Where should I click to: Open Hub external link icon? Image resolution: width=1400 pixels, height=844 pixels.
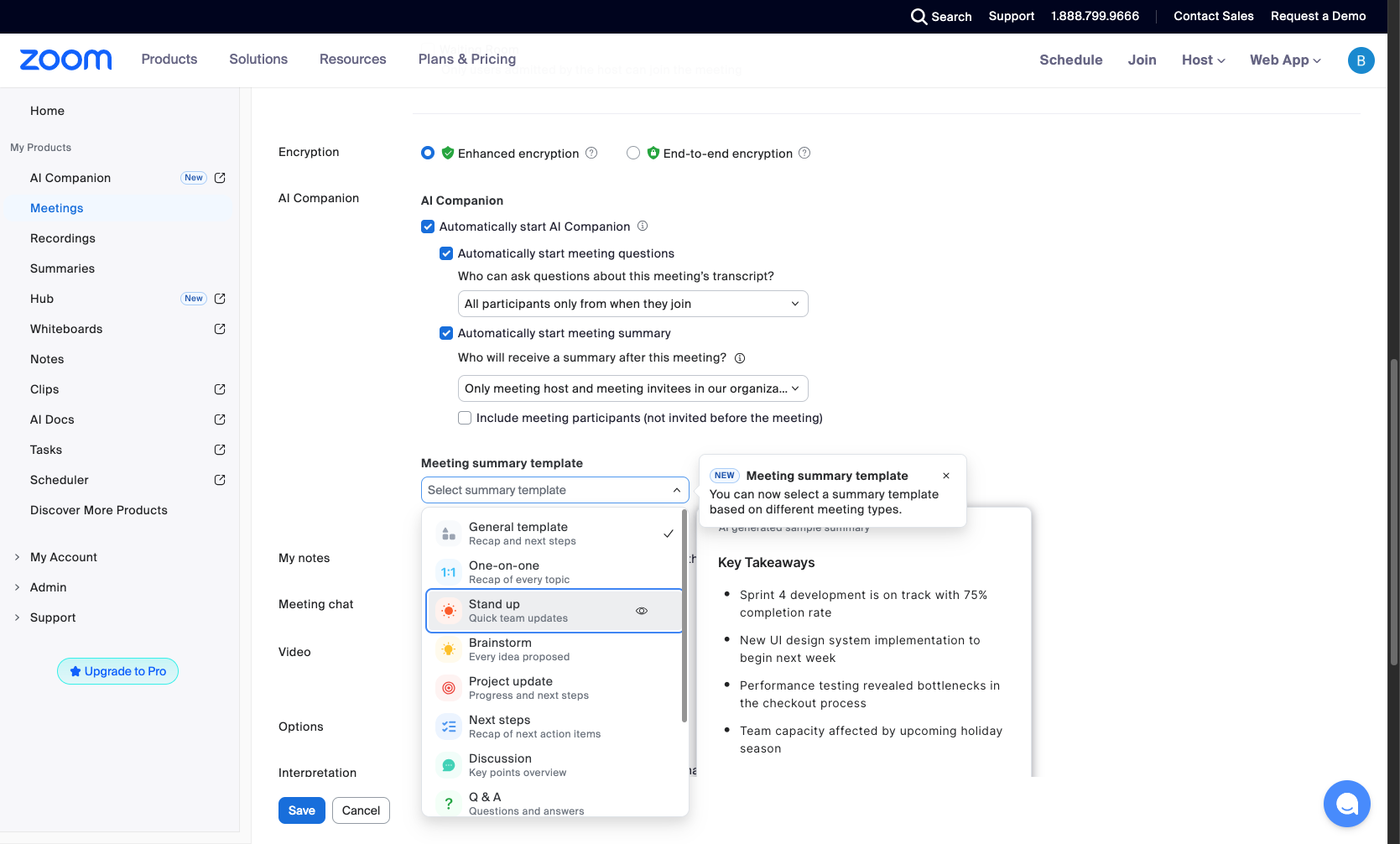(x=220, y=299)
